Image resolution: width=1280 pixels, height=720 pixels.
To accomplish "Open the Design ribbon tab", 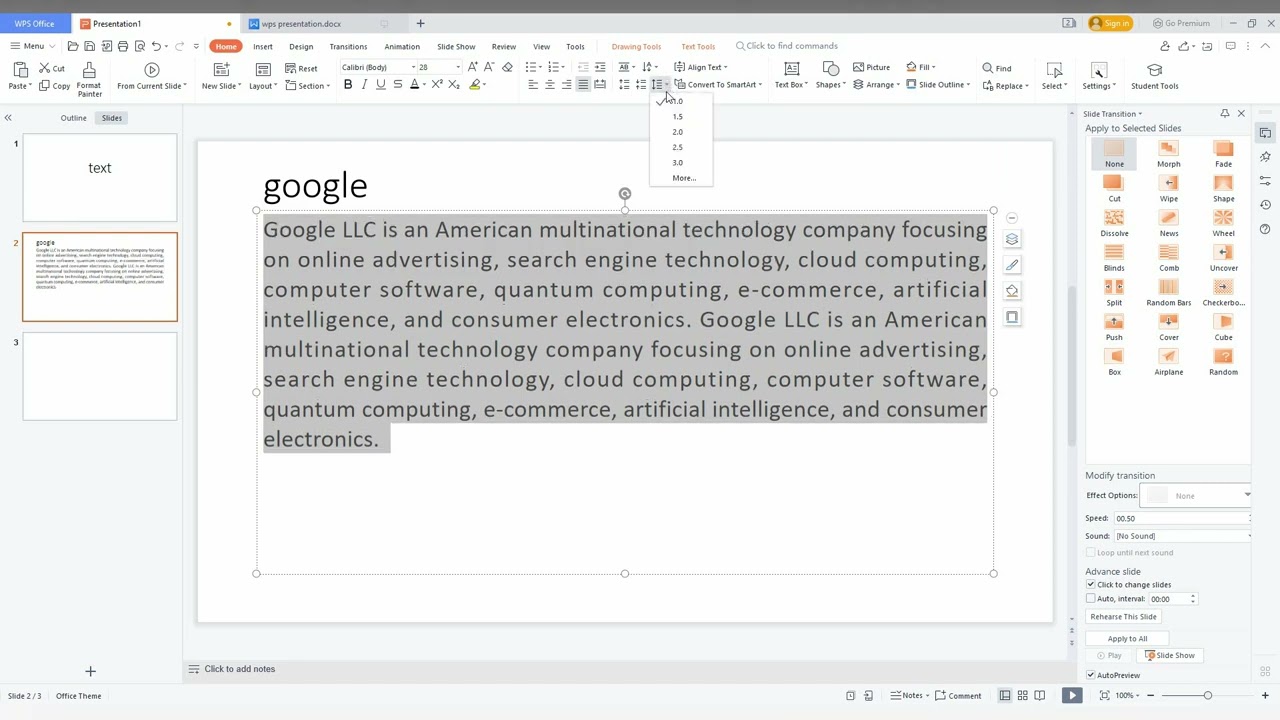I will tap(301, 46).
